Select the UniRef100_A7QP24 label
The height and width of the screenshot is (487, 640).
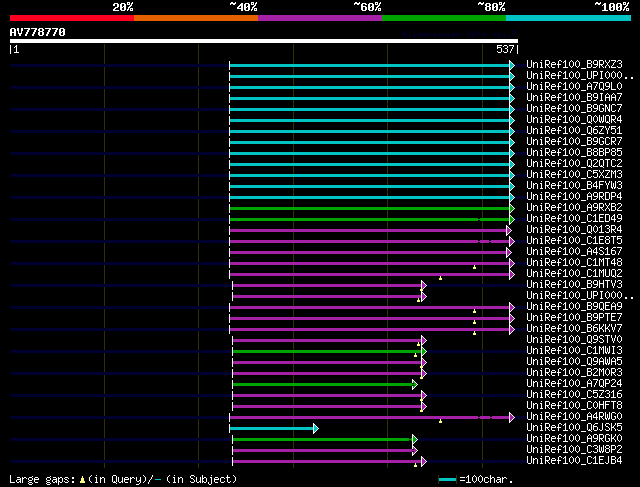pos(574,384)
